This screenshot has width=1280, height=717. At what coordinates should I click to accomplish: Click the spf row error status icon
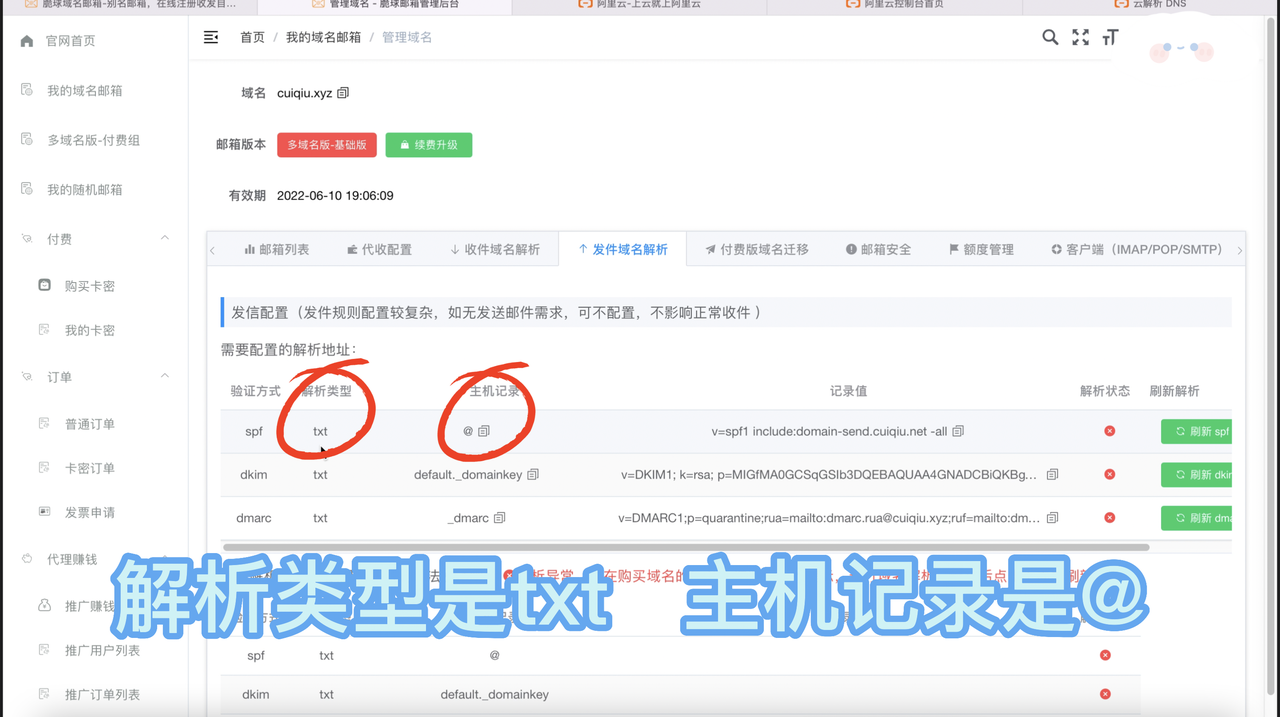pyautogui.click(x=1110, y=431)
